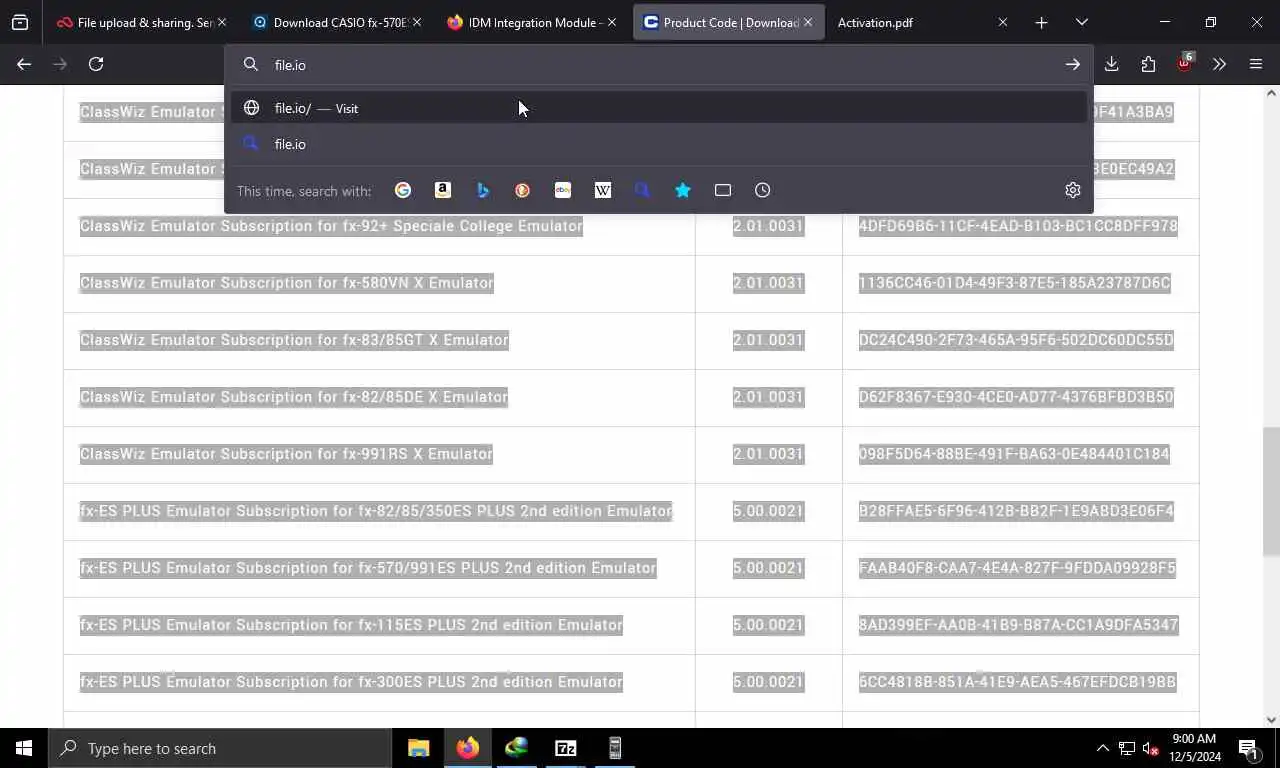This screenshot has width=1280, height=768.
Task: Click code FAAB40F8-CAA7-4E4A-827F-9FDDA09928F5
Action: pyautogui.click(x=1017, y=568)
